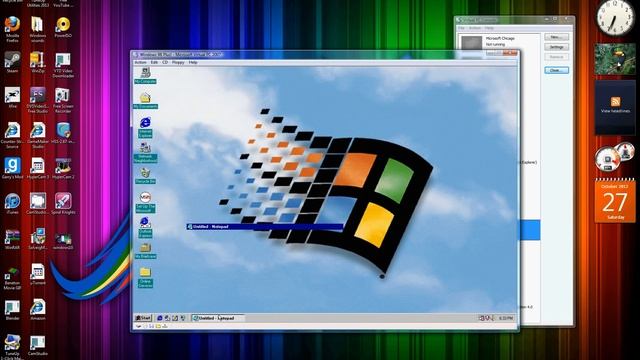Open Blender desktop shortcut
The height and width of the screenshot is (360, 640).
pos(12,310)
